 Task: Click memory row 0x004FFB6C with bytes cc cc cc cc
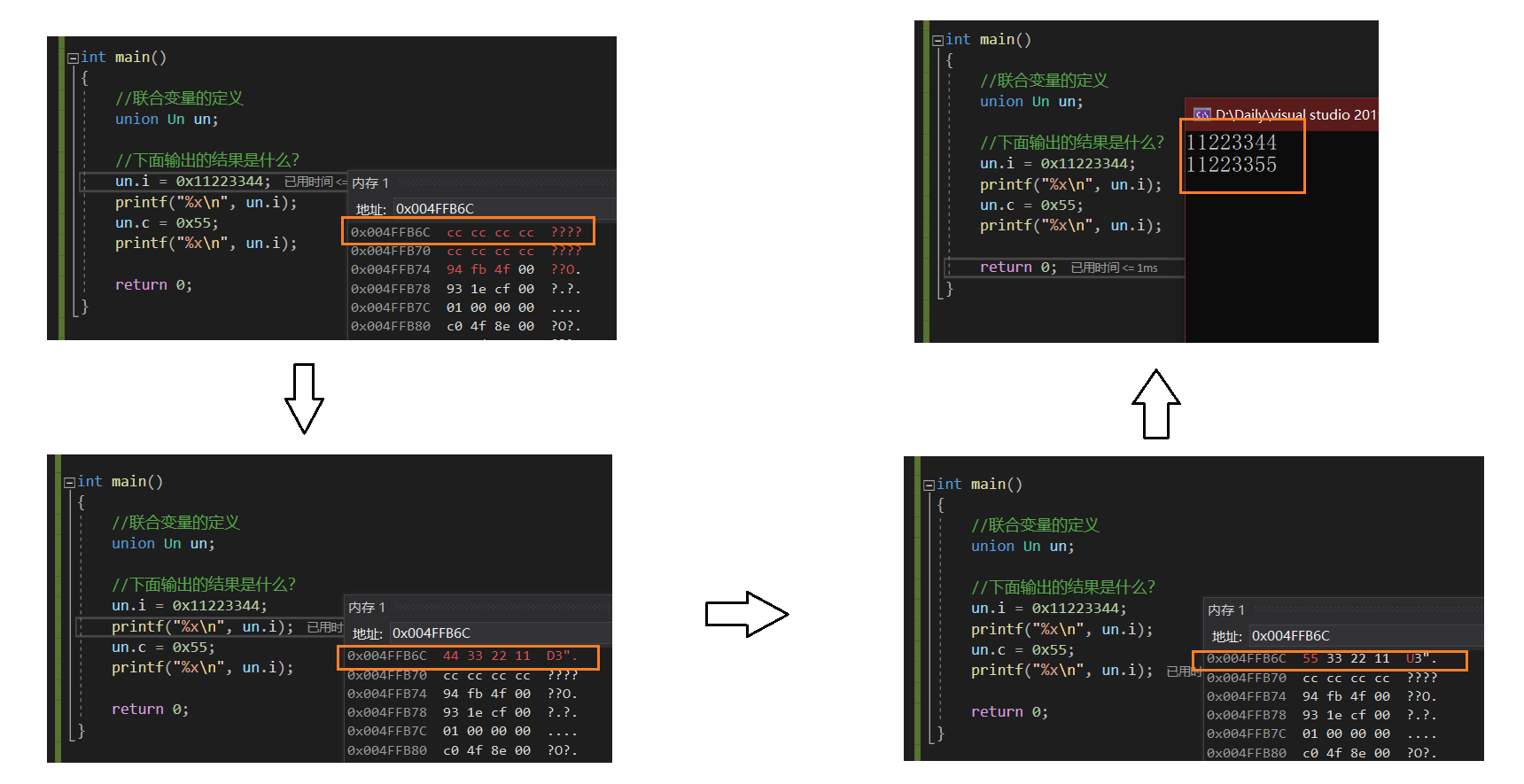click(x=468, y=232)
